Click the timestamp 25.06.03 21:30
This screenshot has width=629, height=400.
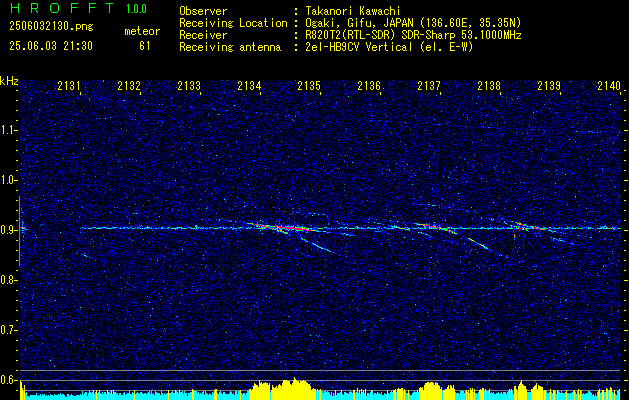tap(51, 46)
